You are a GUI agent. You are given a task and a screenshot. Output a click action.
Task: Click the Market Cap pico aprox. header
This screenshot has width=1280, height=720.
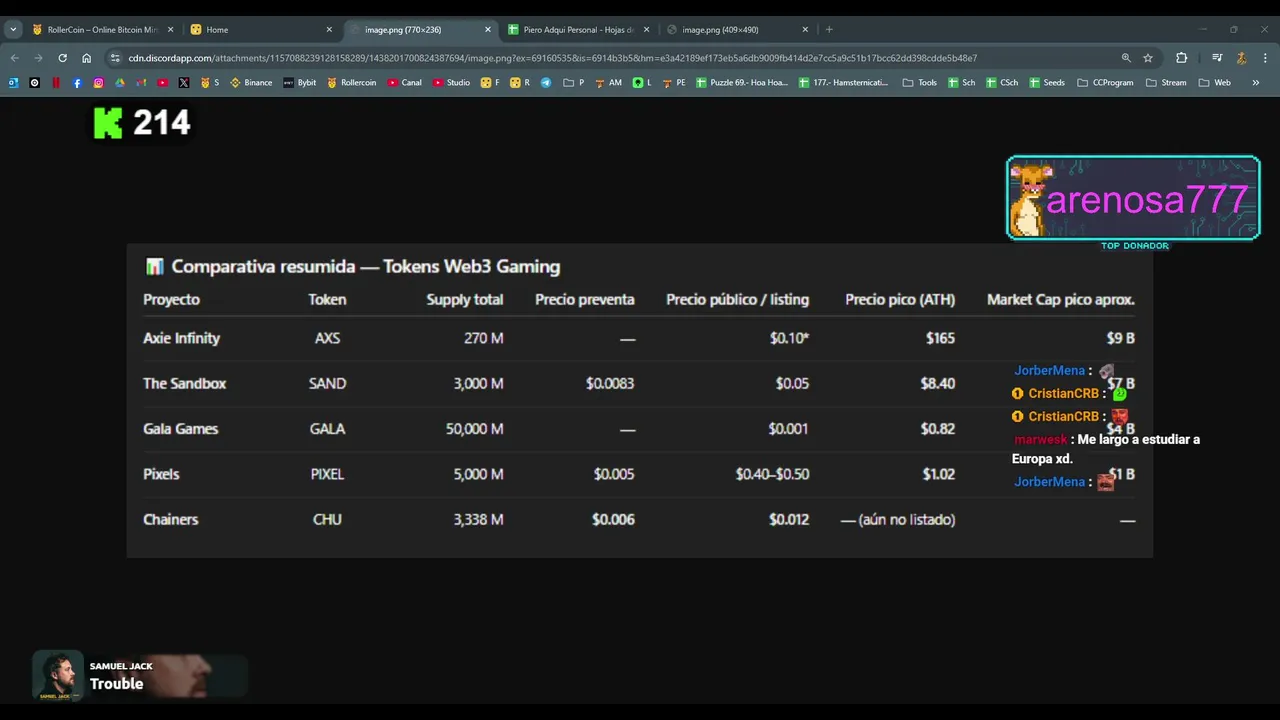(1061, 299)
